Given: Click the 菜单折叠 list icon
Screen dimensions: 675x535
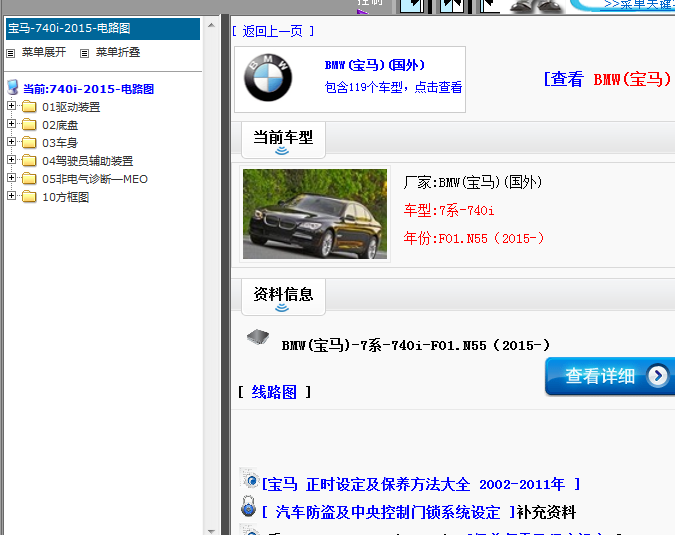Looking at the screenshot, I should 84,53.
